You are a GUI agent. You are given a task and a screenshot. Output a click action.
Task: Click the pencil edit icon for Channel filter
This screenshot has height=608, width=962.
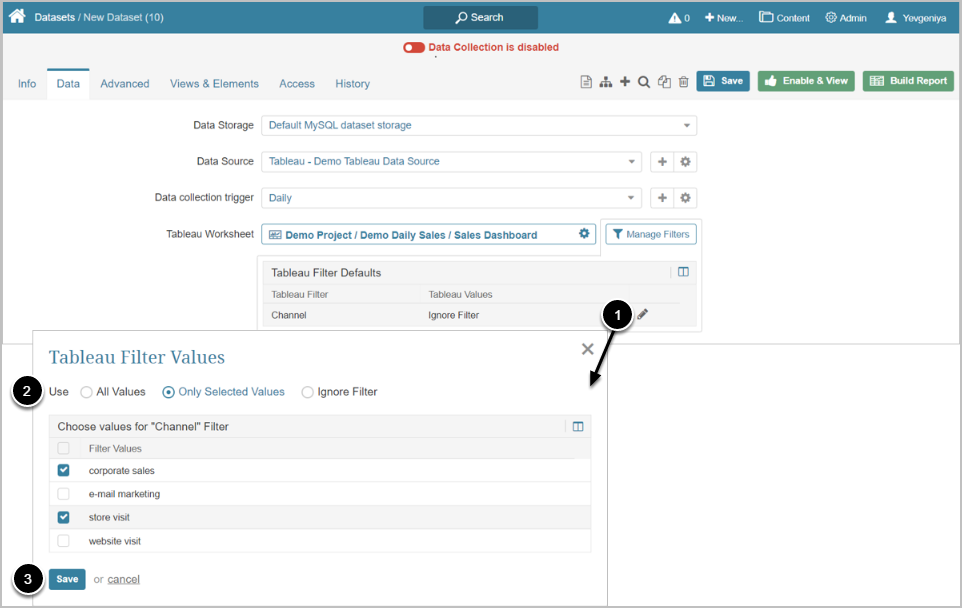pos(643,314)
